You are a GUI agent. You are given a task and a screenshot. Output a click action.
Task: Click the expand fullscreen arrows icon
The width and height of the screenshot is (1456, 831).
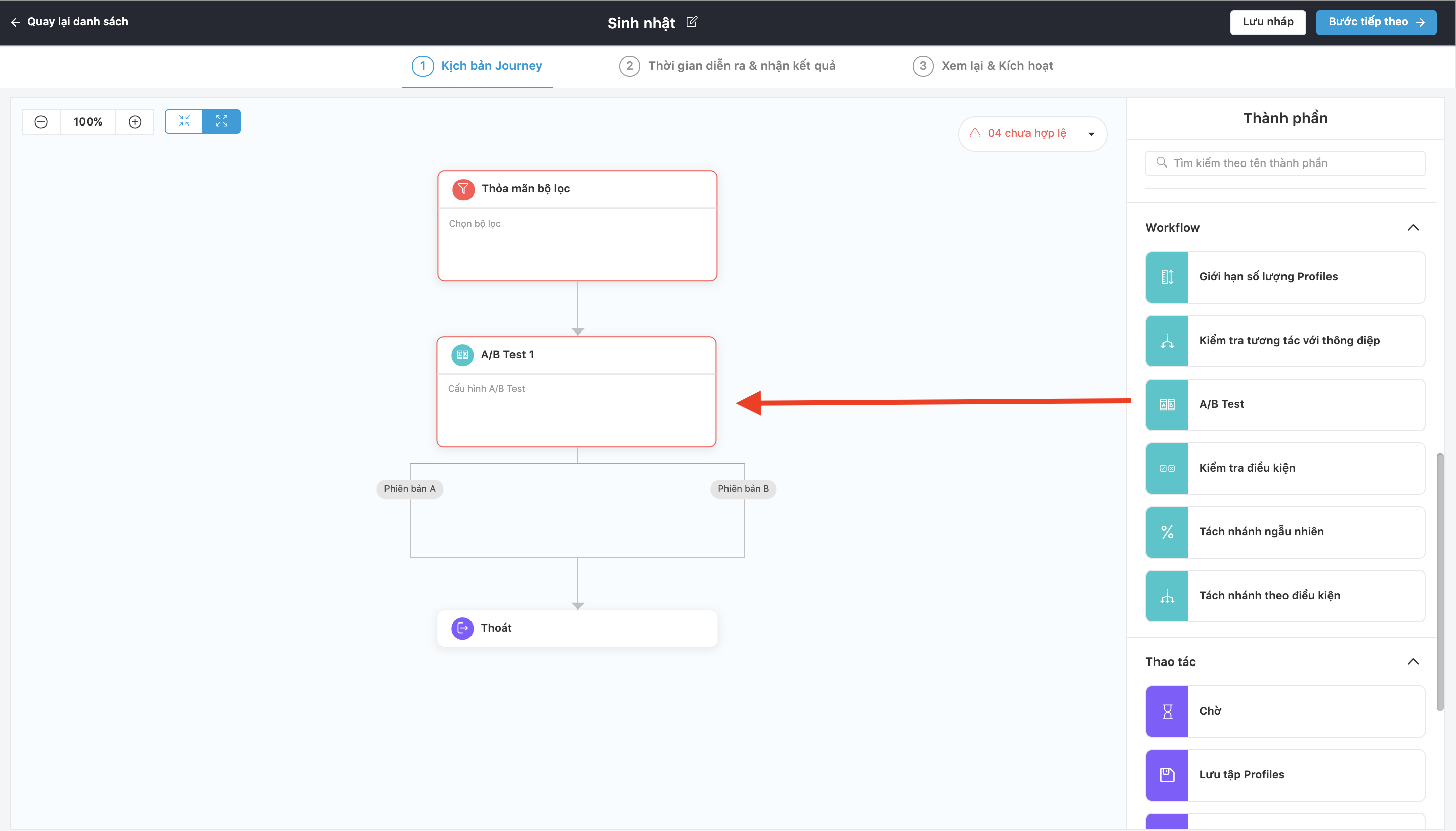point(222,121)
